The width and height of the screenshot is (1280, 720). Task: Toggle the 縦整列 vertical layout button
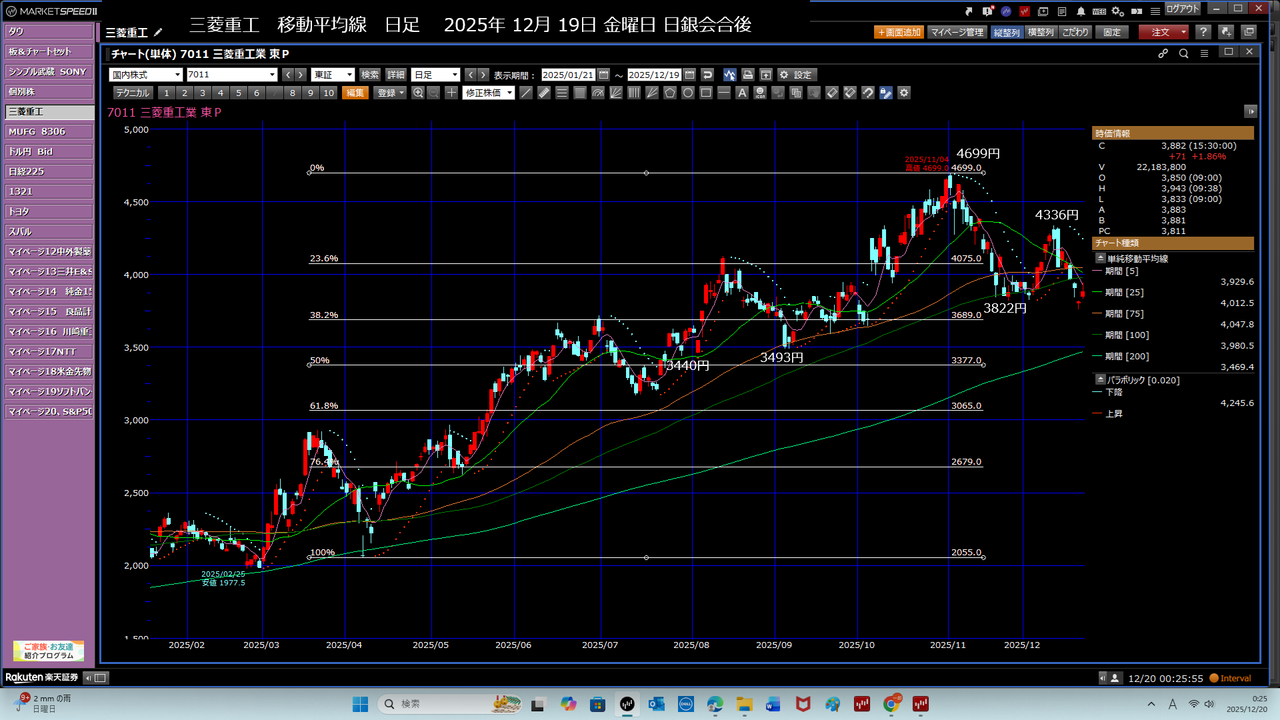(x=1007, y=32)
